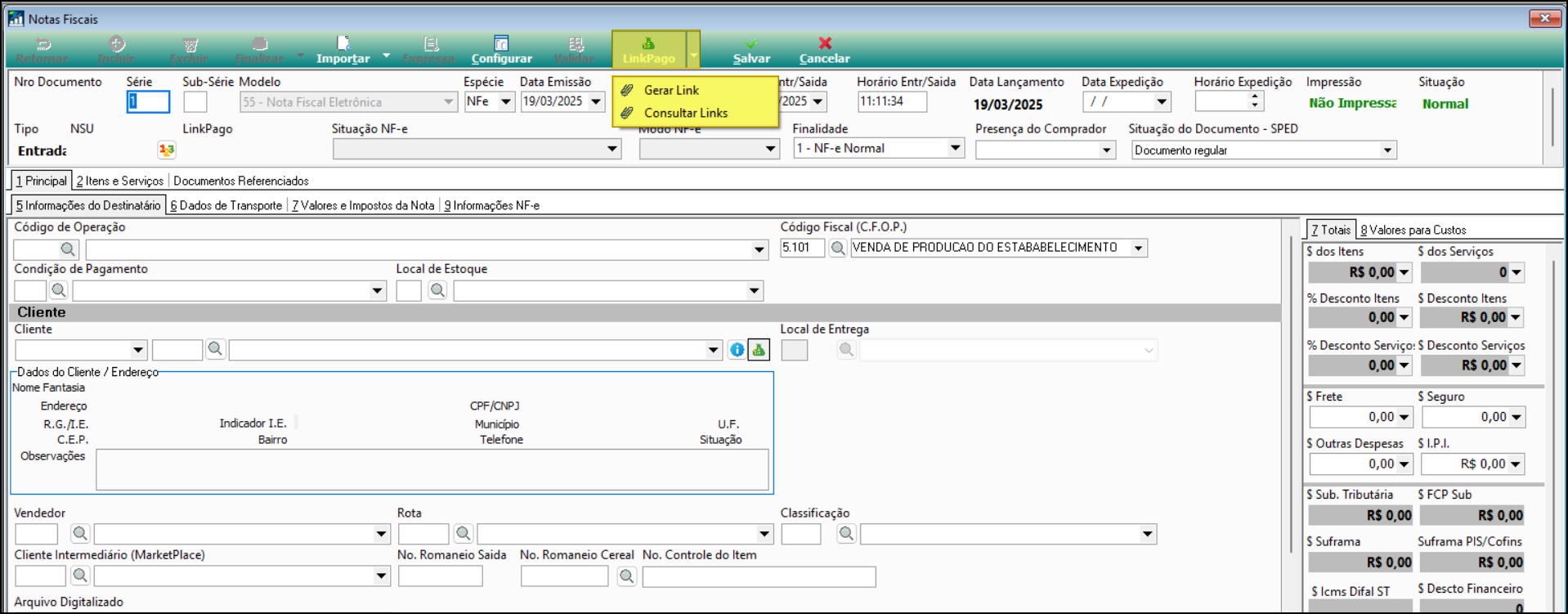
Task: Click the blue client info icon
Action: pyautogui.click(x=737, y=350)
